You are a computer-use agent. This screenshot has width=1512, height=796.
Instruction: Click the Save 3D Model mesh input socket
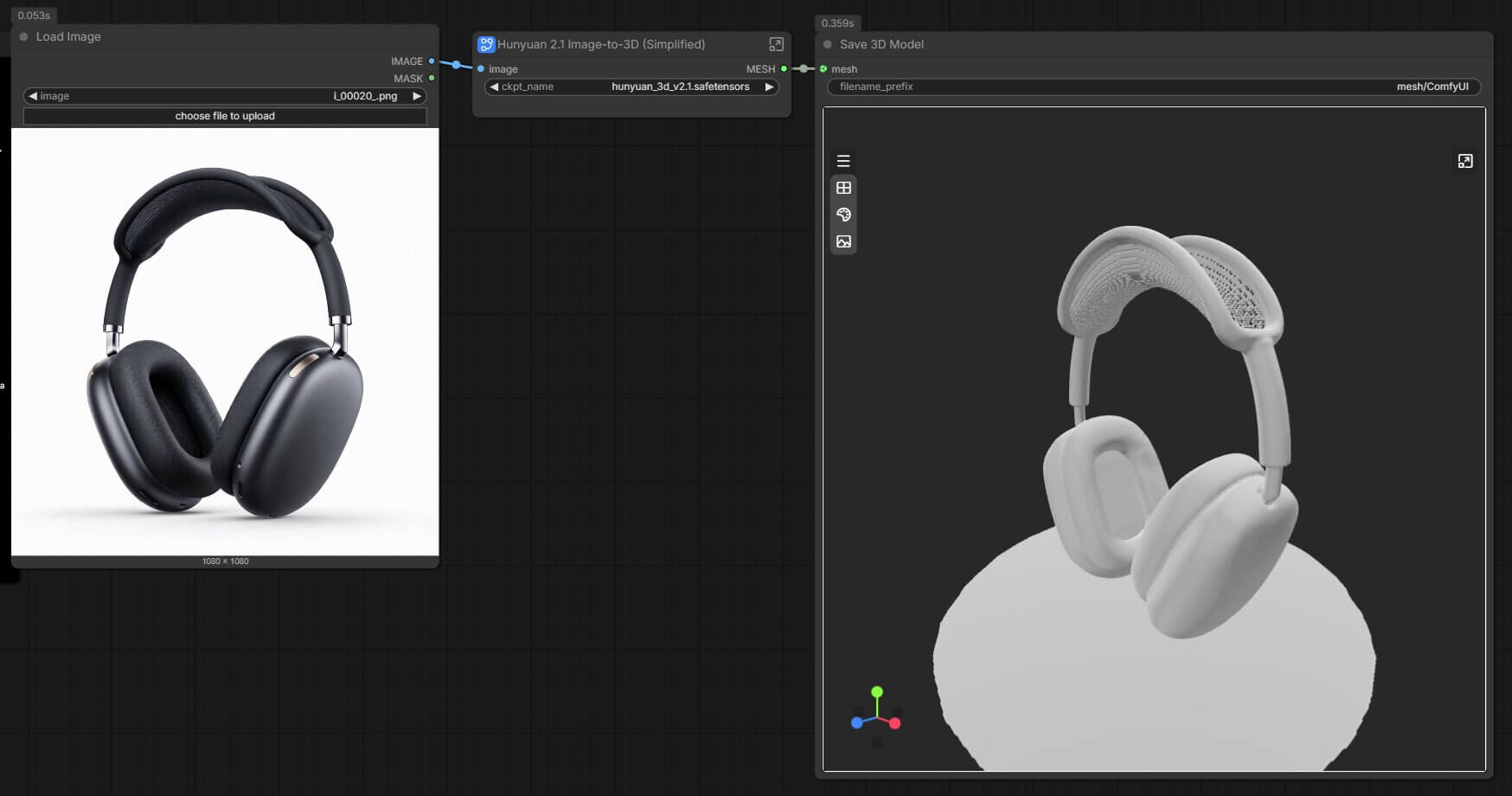pos(823,68)
